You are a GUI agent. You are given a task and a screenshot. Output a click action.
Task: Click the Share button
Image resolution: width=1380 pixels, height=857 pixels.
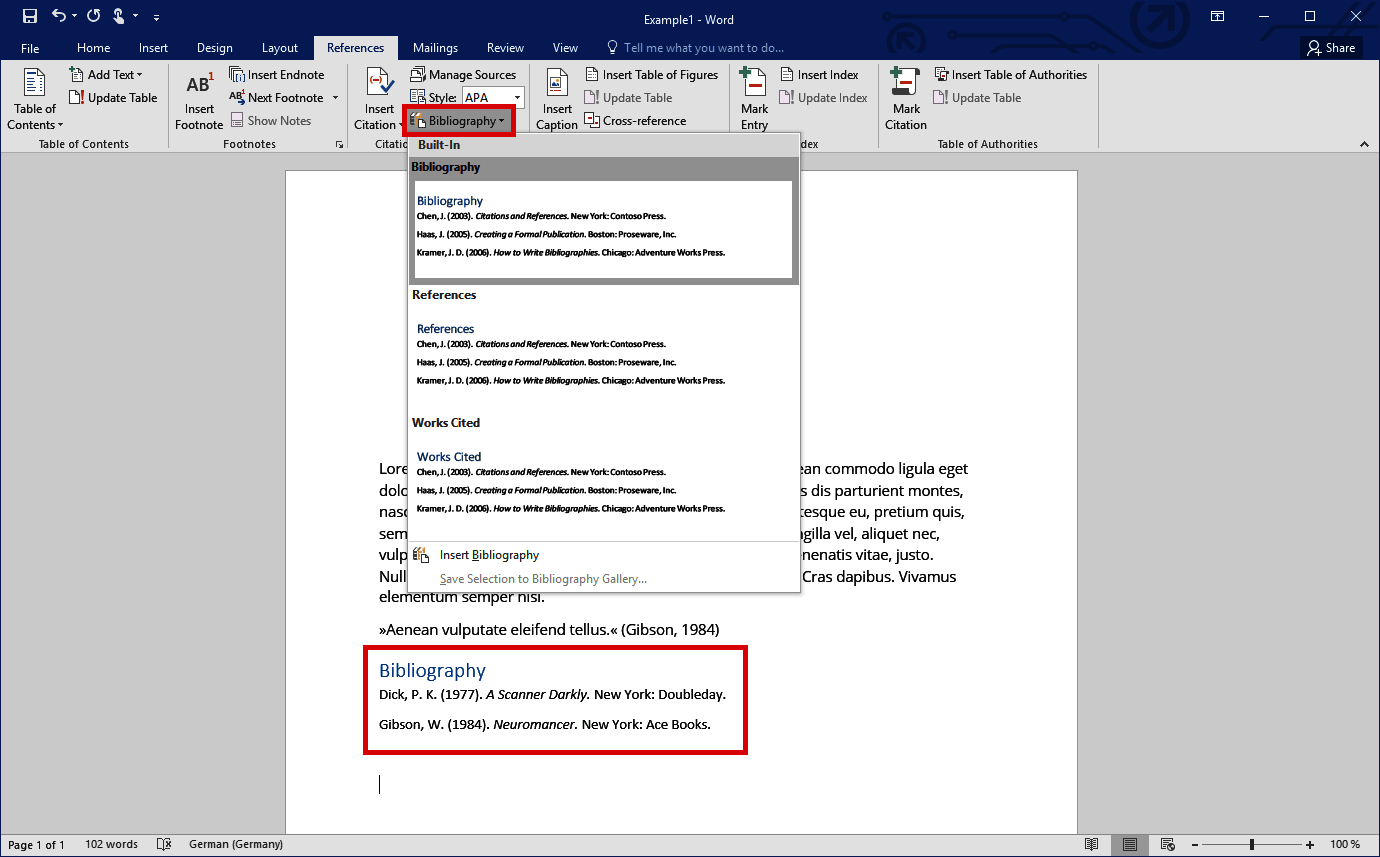[1331, 47]
